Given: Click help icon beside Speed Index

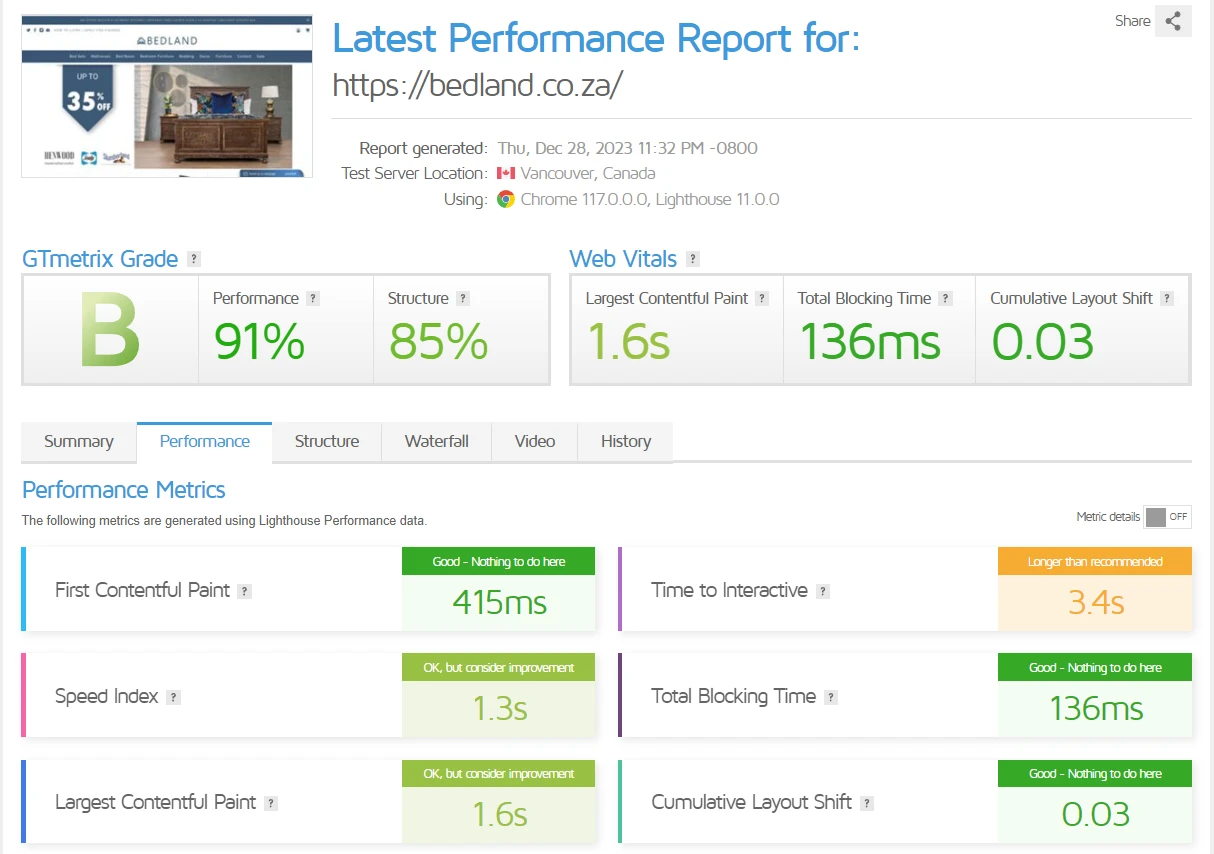Looking at the screenshot, I should tap(173, 697).
